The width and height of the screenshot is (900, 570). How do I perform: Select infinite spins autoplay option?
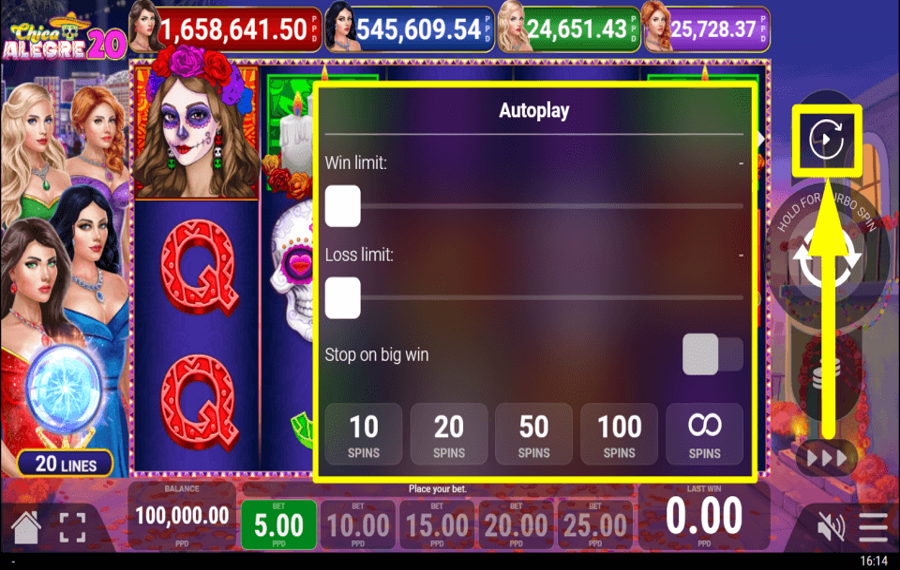(x=704, y=435)
